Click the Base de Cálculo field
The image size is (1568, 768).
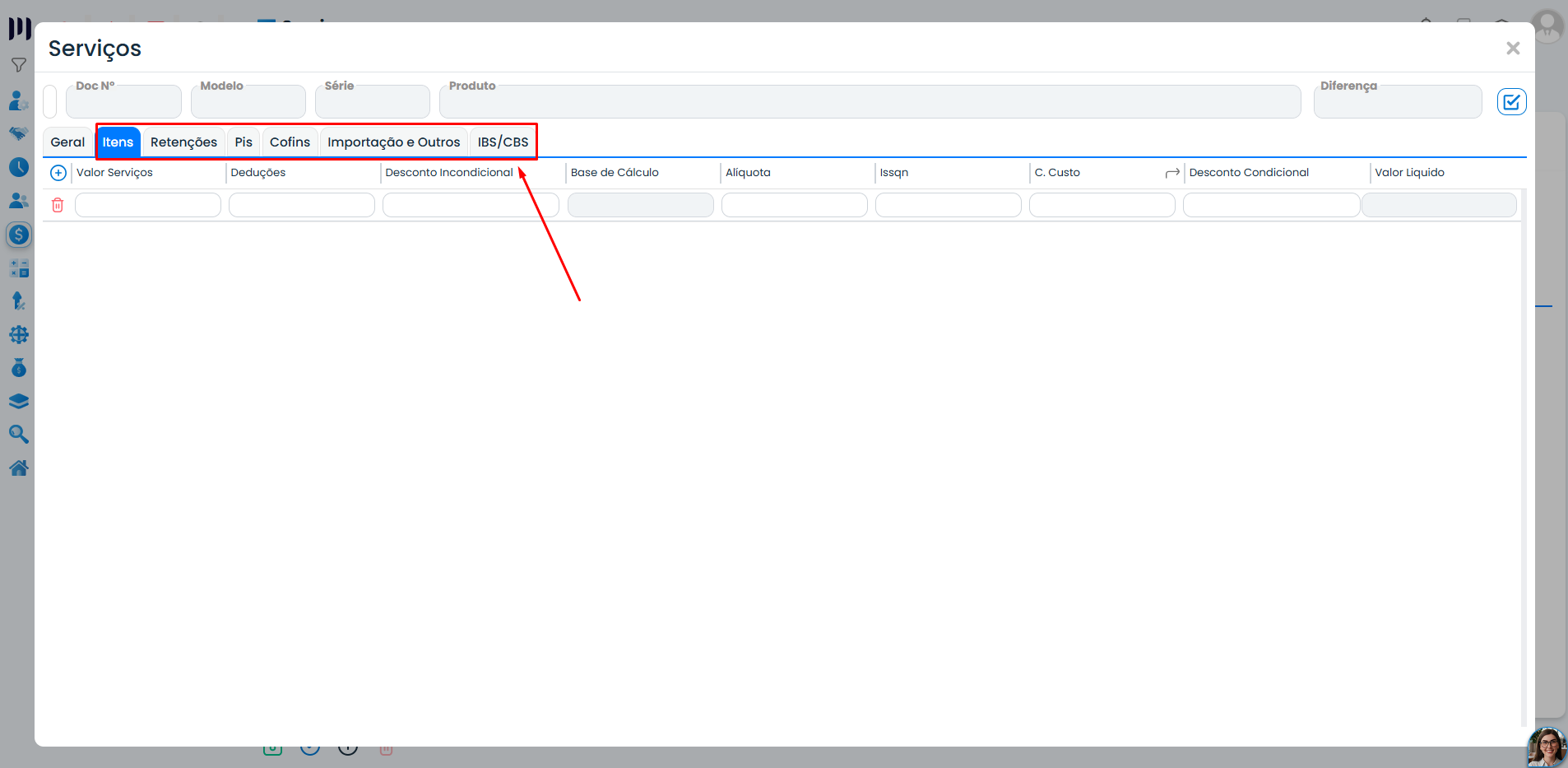click(641, 205)
